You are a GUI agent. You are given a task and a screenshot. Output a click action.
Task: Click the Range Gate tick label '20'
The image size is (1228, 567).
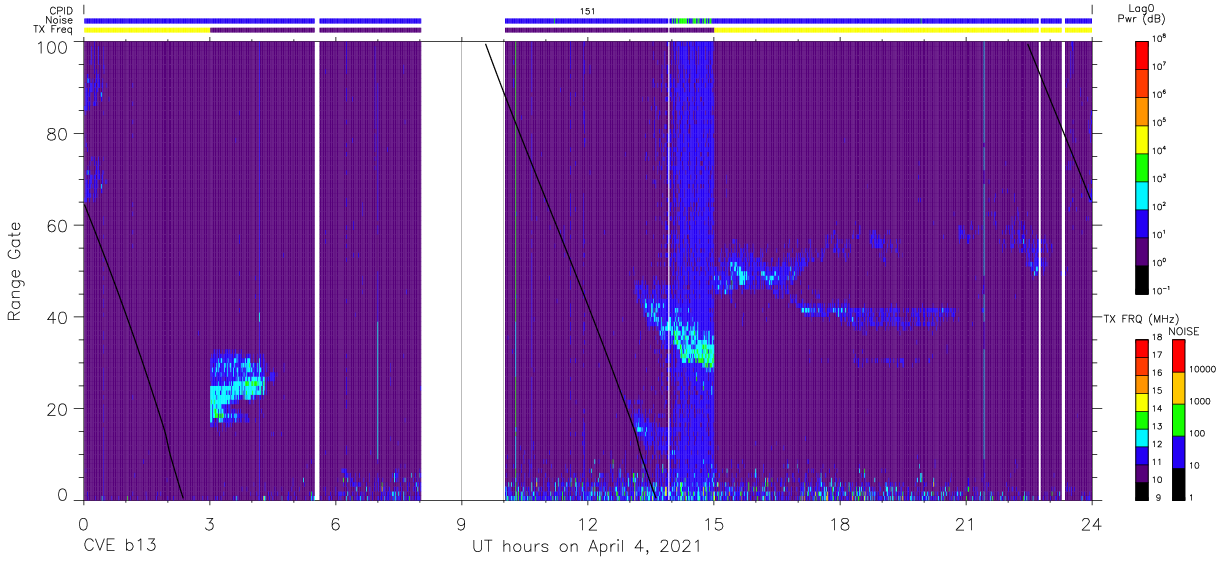(x=57, y=409)
